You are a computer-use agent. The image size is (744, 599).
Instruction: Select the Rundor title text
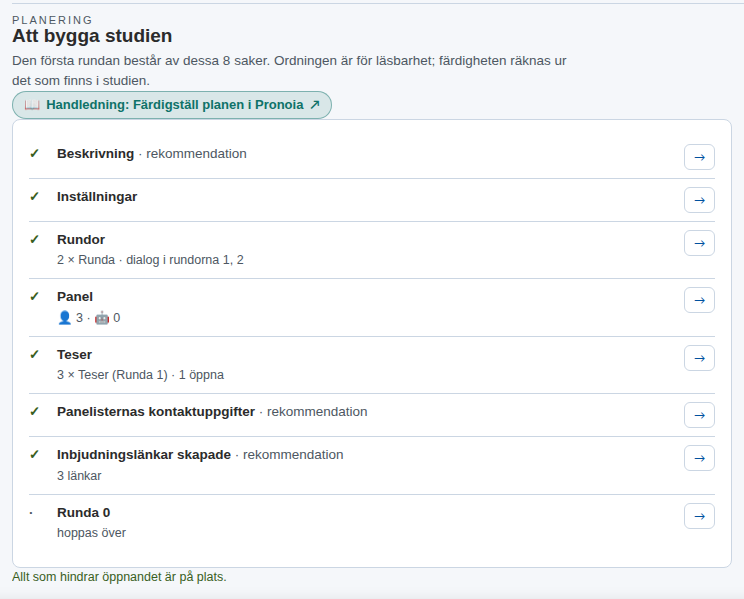[x=81, y=240]
